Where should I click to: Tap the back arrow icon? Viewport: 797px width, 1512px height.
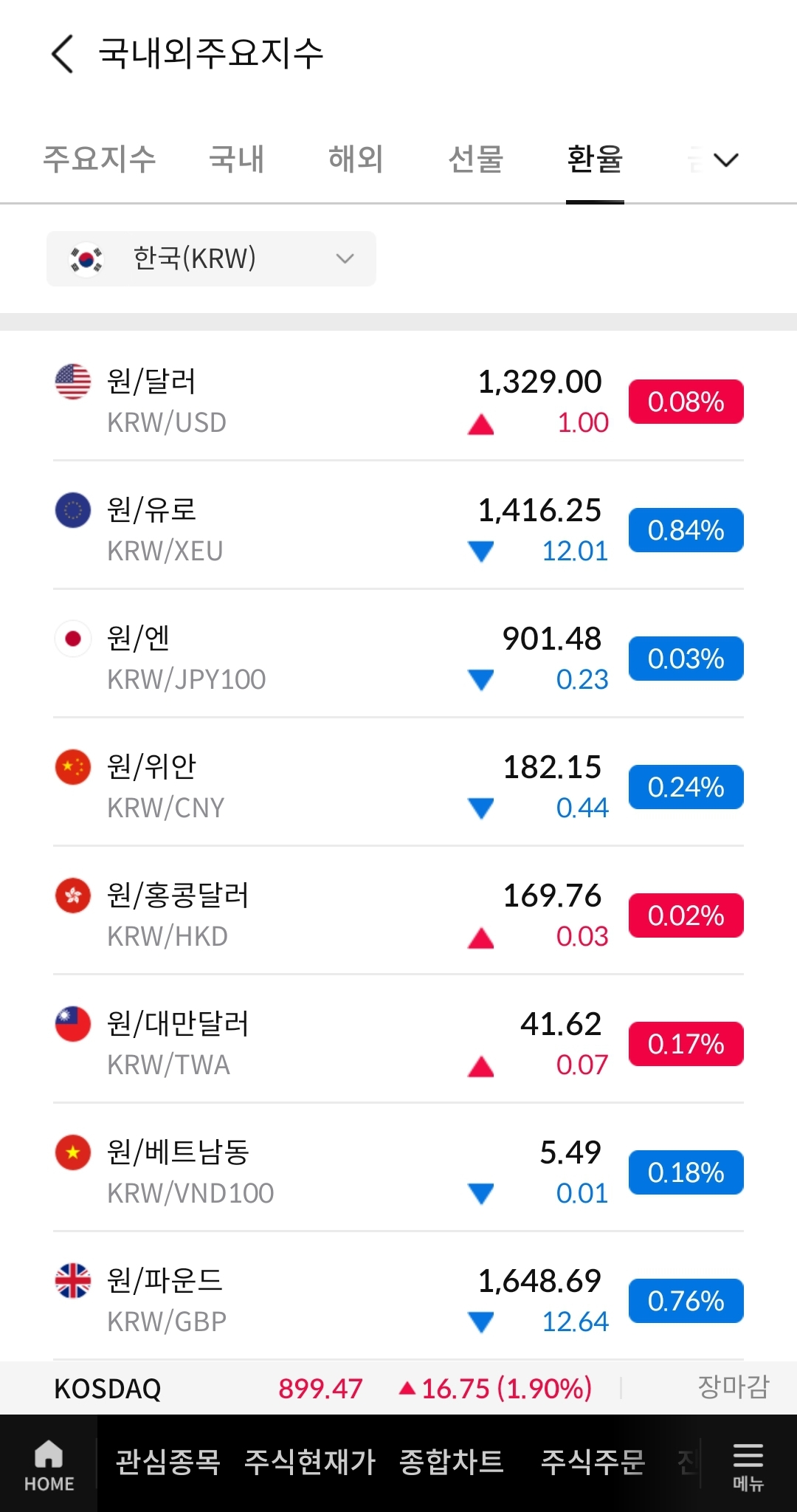coord(63,54)
